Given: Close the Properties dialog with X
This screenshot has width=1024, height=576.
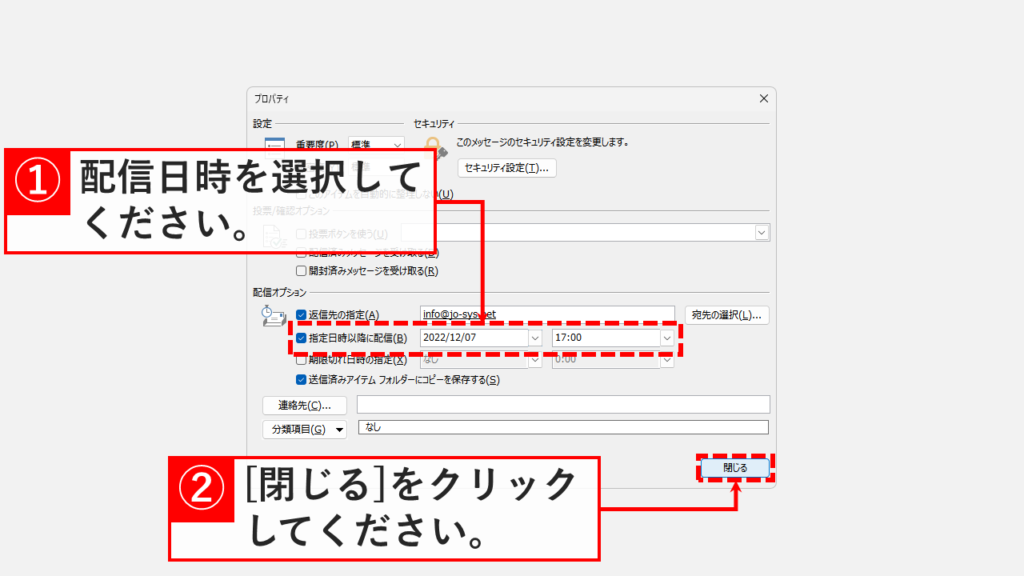Looking at the screenshot, I should point(764,99).
